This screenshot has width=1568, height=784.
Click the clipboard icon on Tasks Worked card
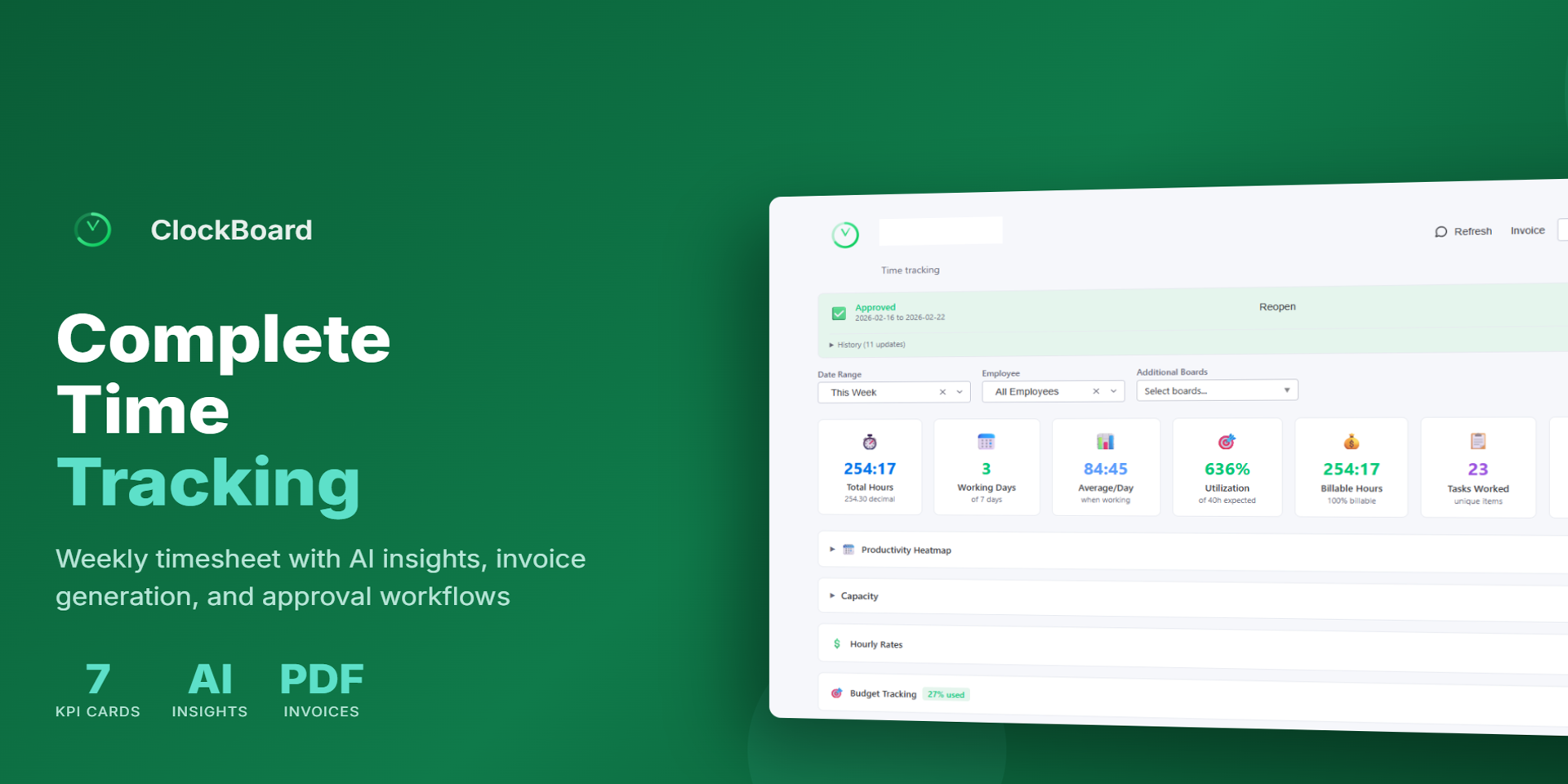(1478, 441)
